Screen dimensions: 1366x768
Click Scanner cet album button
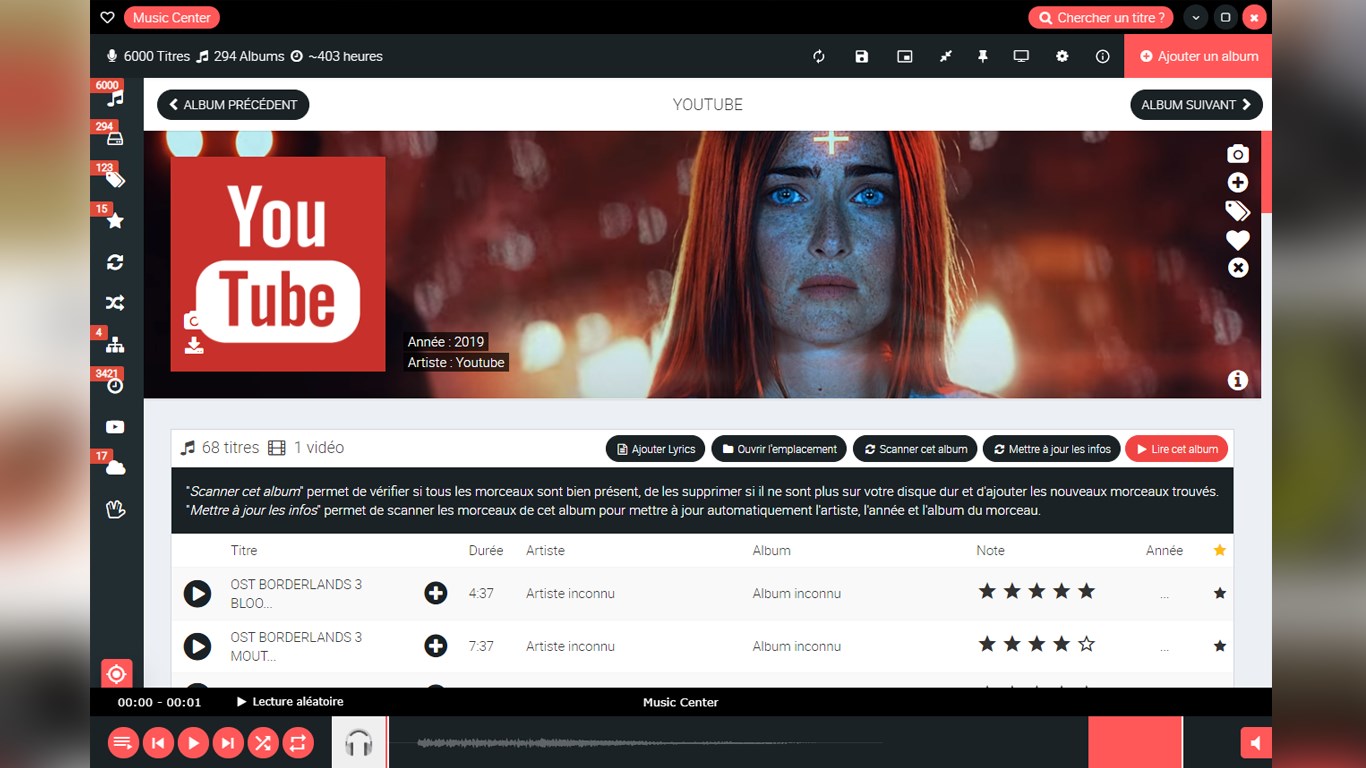[915, 449]
